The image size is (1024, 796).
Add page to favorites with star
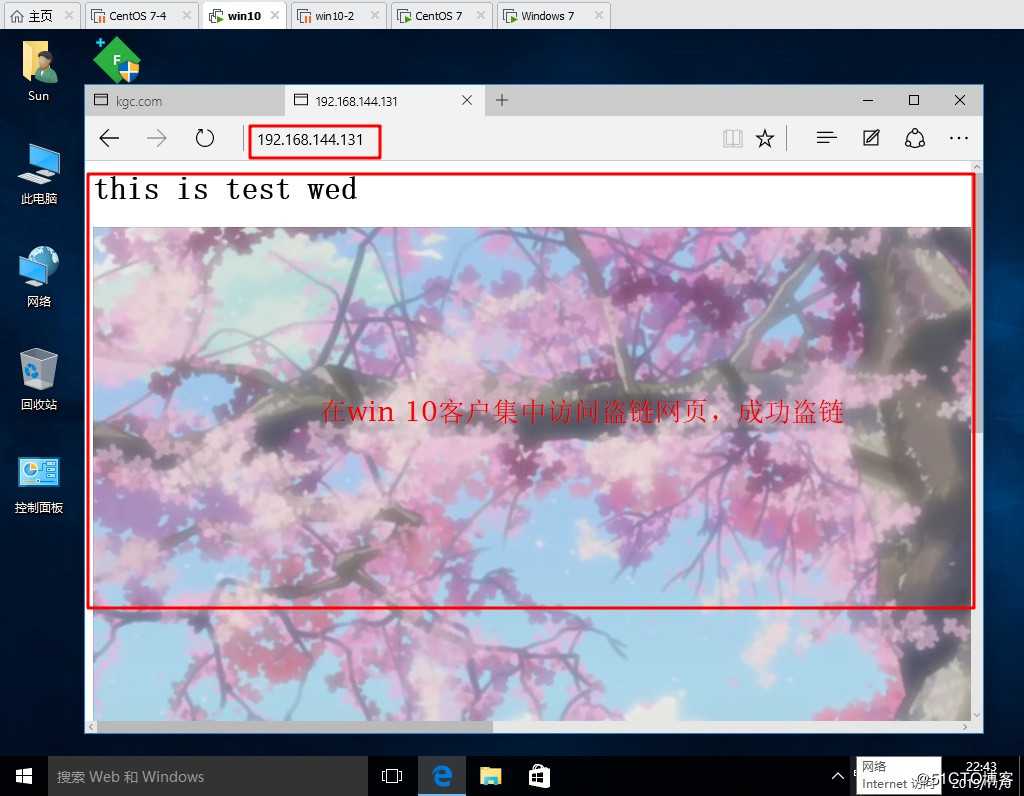pyautogui.click(x=765, y=138)
